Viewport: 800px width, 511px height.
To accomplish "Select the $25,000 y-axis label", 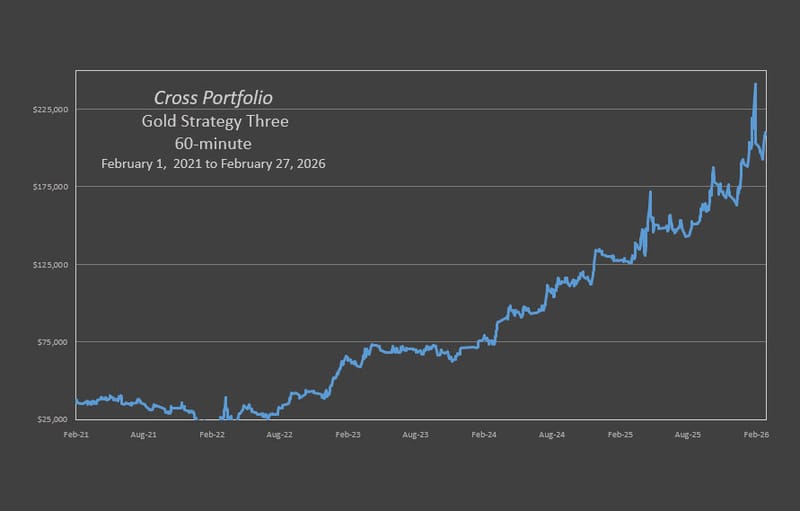I will pyautogui.click(x=51, y=420).
